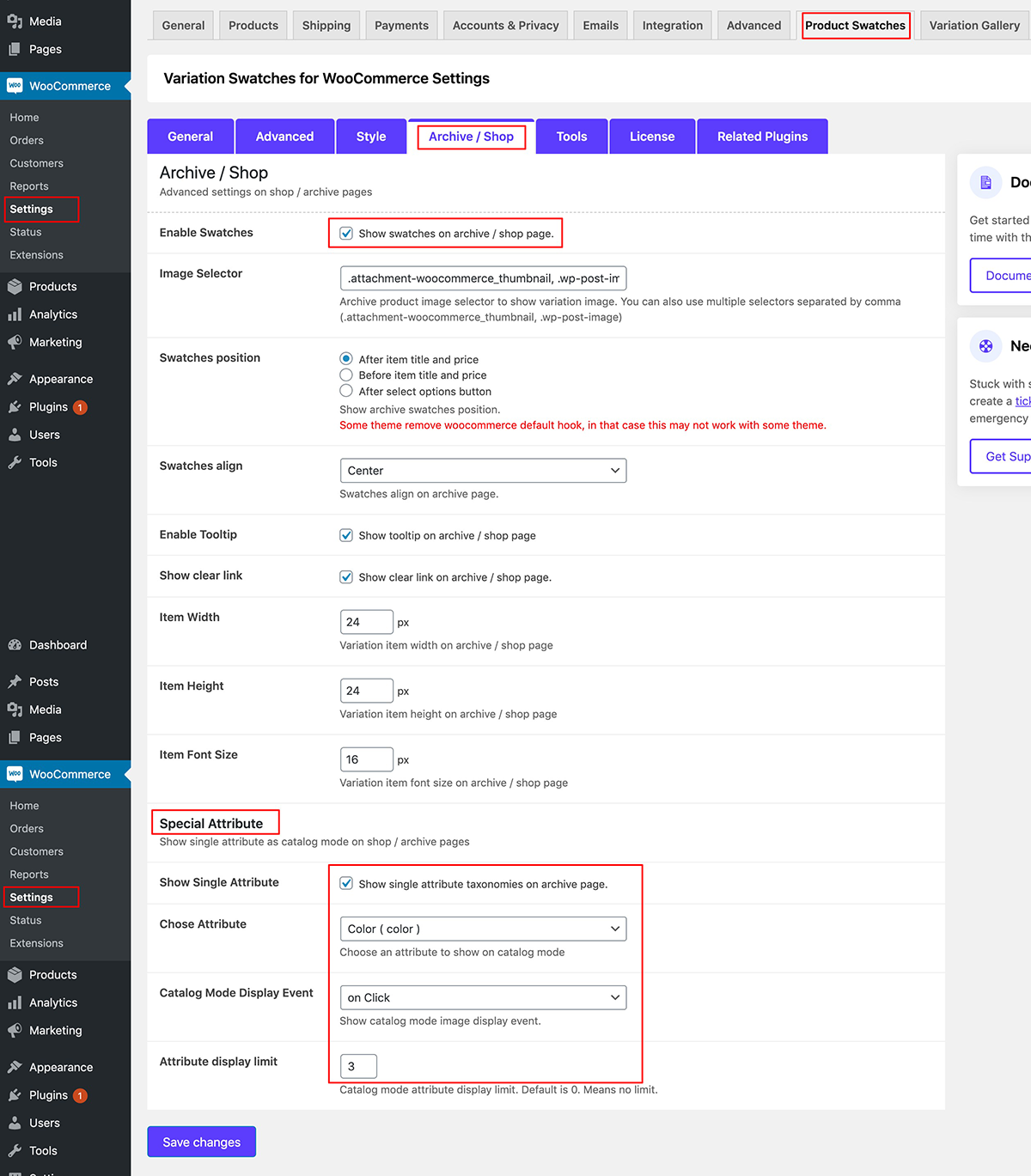The width and height of the screenshot is (1031, 1176).
Task: Click the lifebuoy help icon in support card
Action: pos(986,346)
